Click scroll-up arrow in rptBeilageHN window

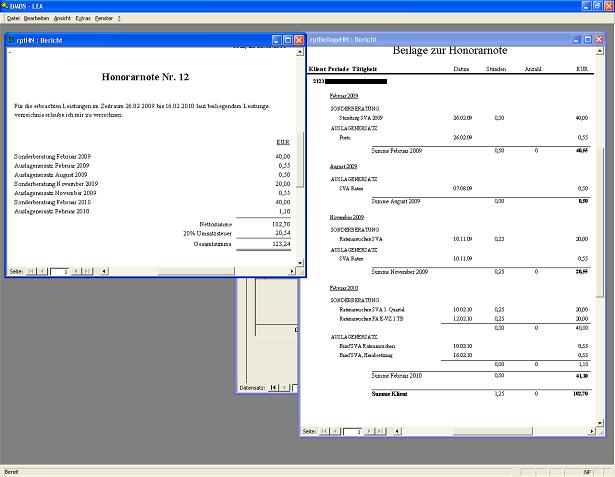tap(600, 51)
